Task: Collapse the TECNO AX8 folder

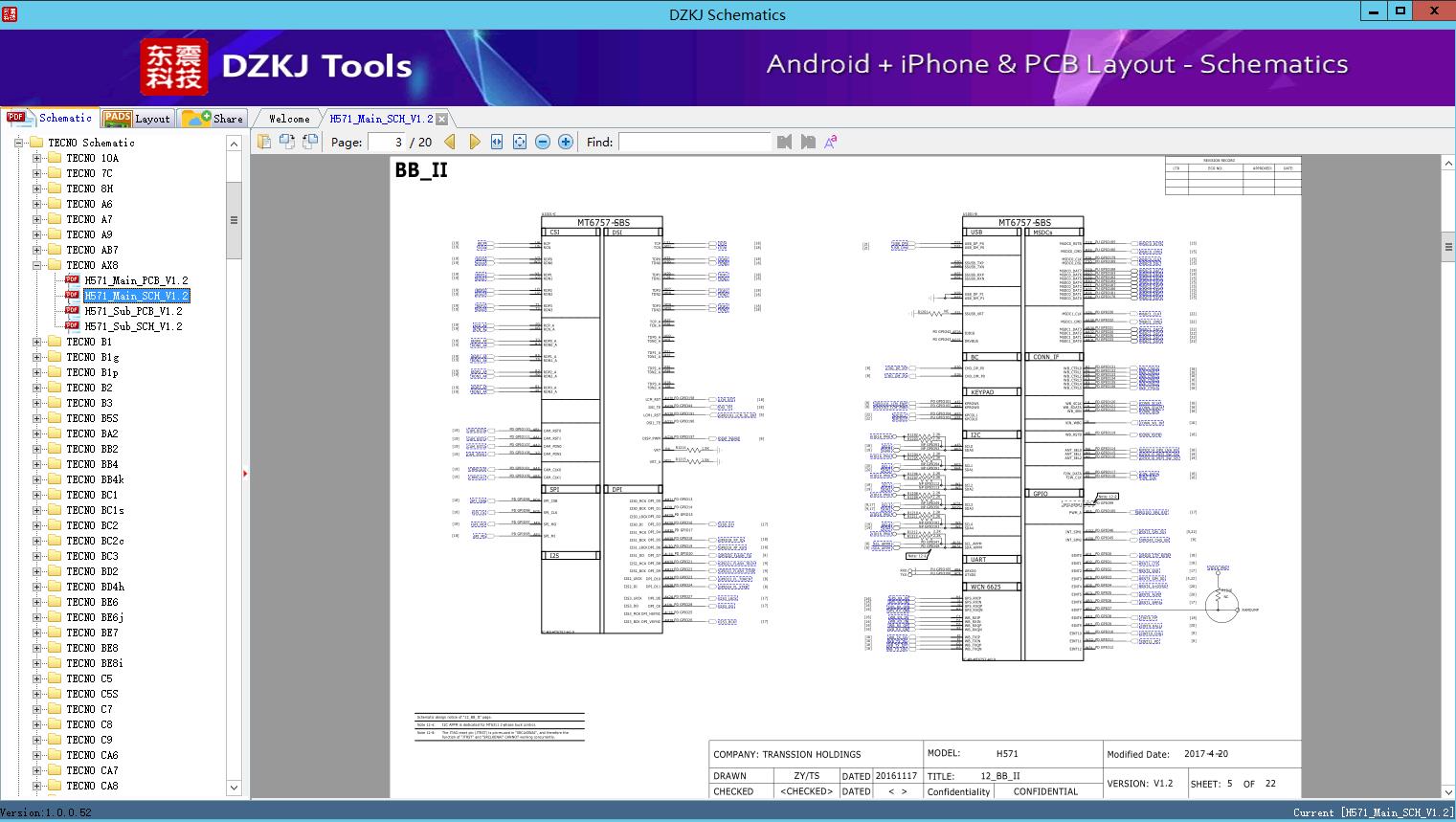Action: 37,265
